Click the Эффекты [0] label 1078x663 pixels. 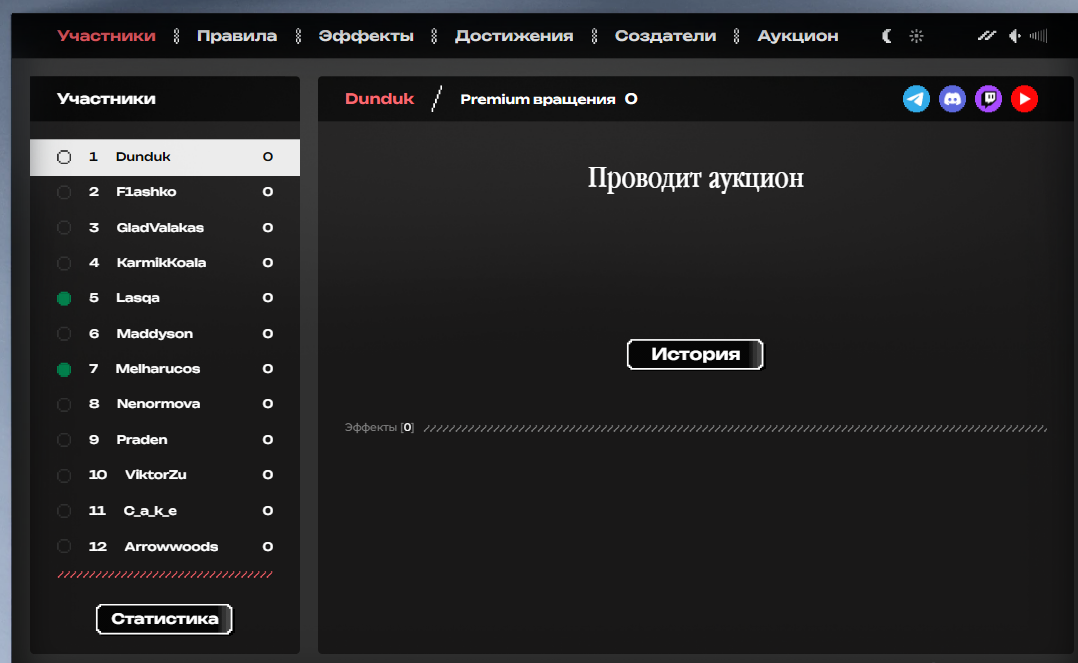(379, 428)
